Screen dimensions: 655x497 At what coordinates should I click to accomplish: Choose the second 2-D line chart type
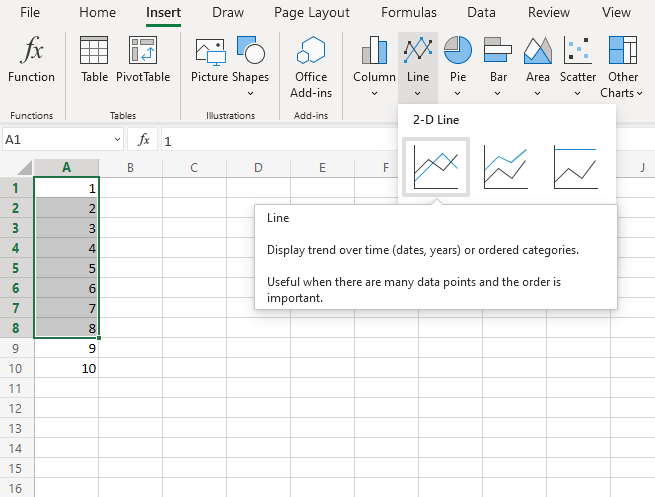pyautogui.click(x=505, y=167)
